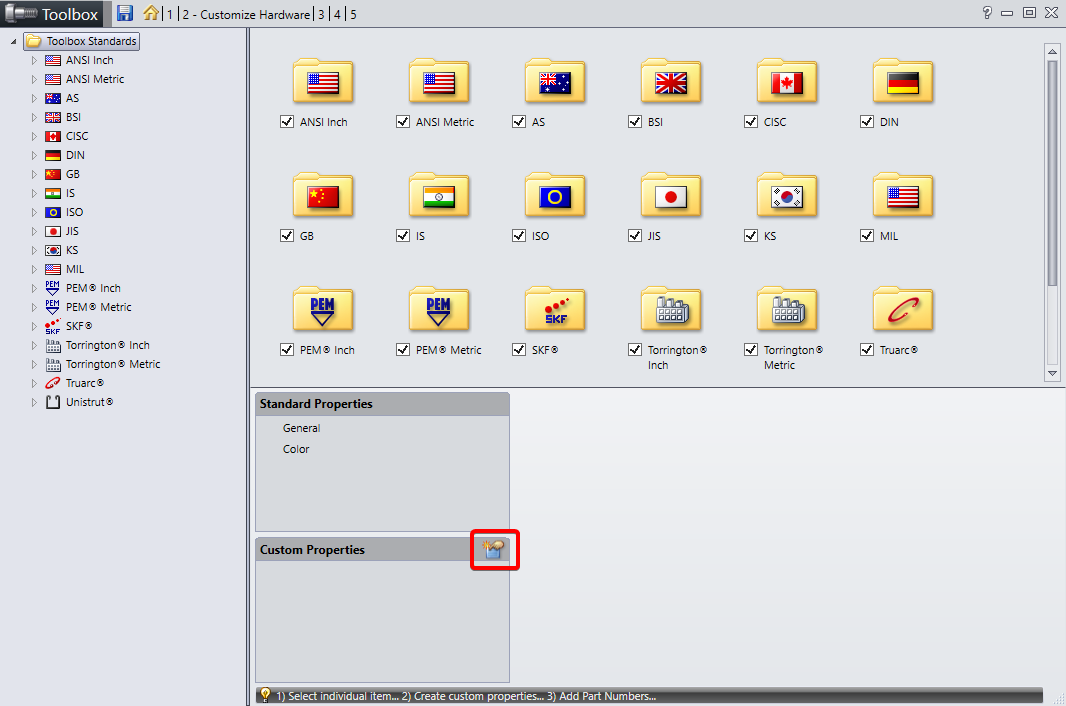Expand the ISO tree node arrow
The image size is (1066, 706).
[34, 213]
